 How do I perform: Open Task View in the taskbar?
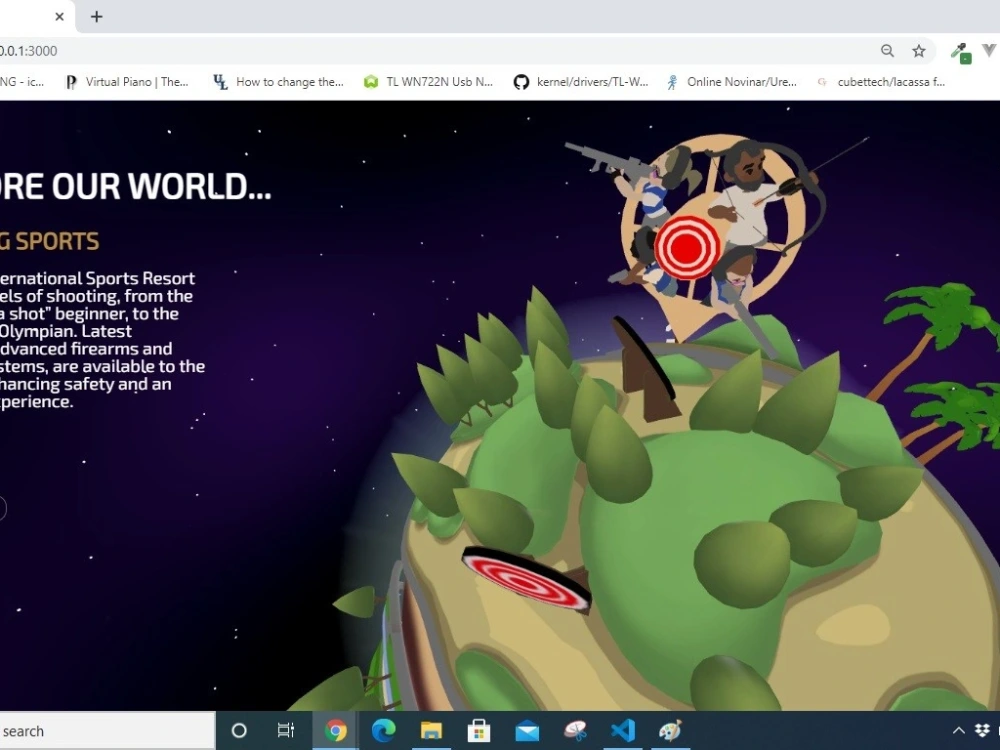point(286,731)
